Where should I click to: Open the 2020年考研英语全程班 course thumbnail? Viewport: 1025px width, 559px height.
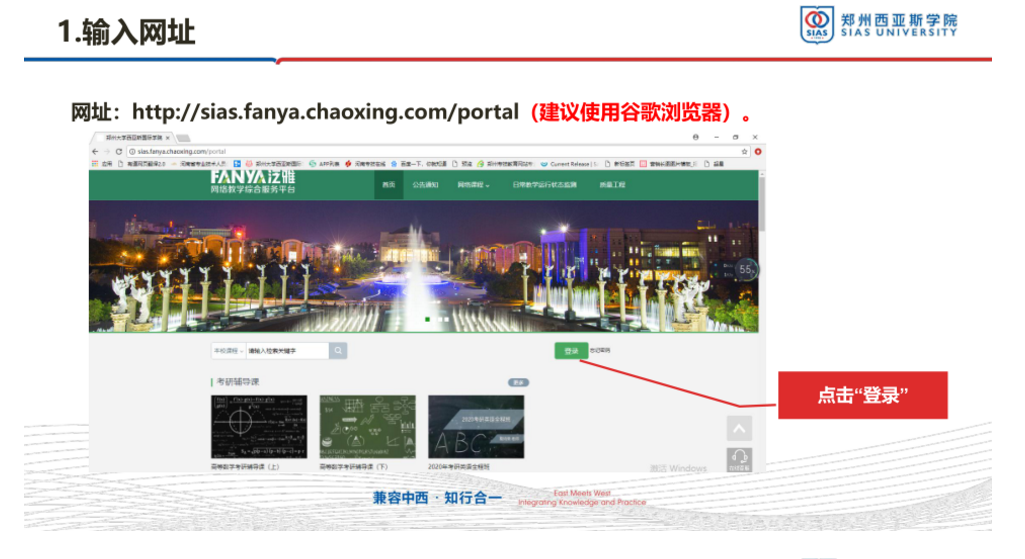click(475, 427)
